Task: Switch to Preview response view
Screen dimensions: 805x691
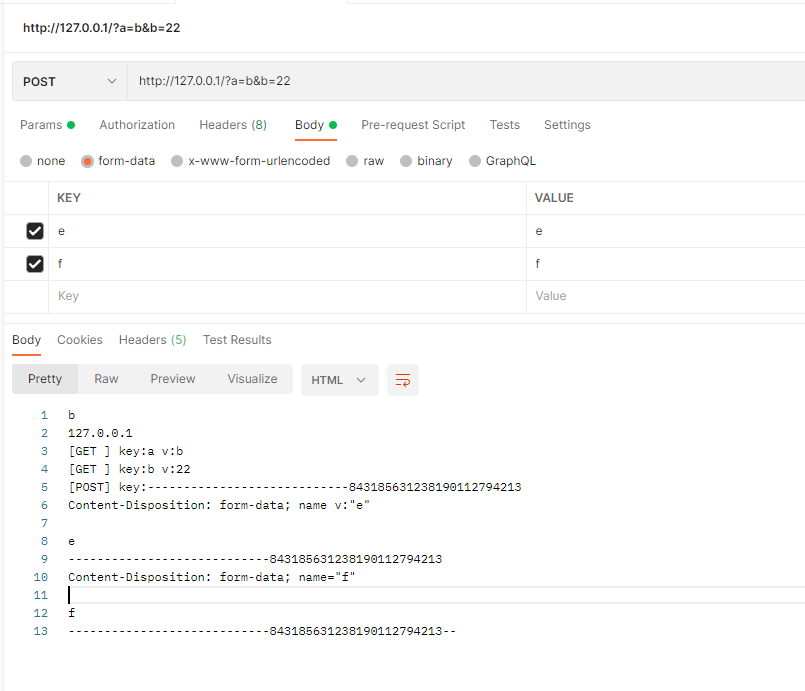Action: point(172,379)
